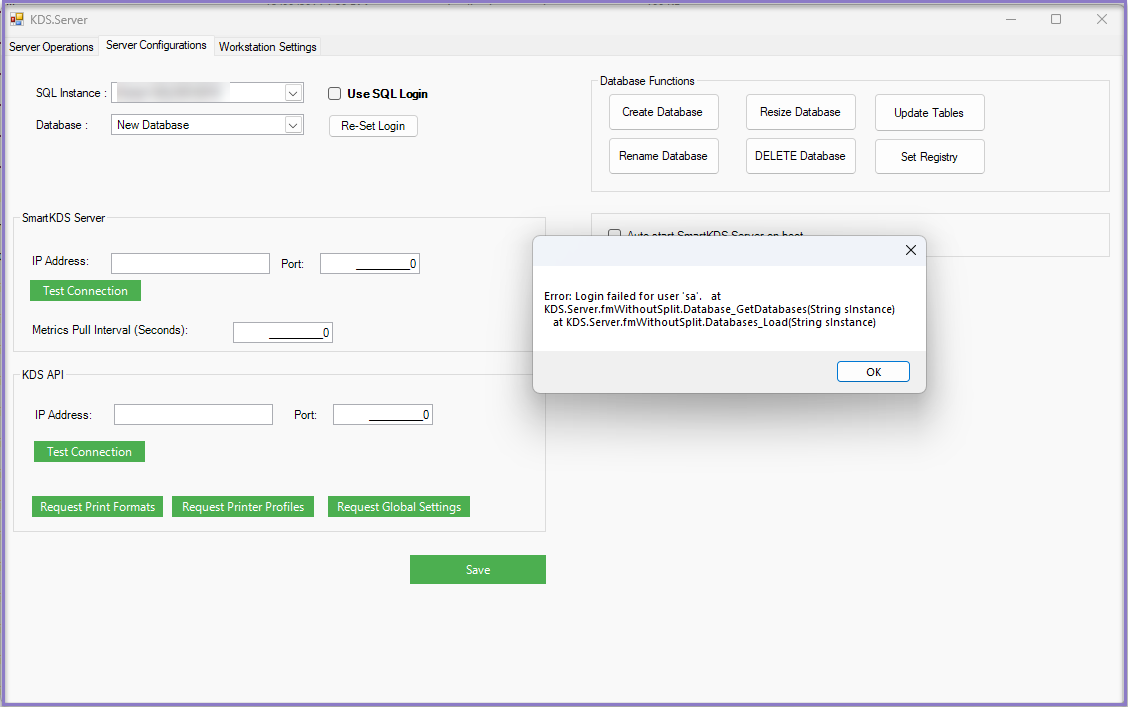Click Request Global Settings button
This screenshot has width=1128, height=707.
(399, 507)
